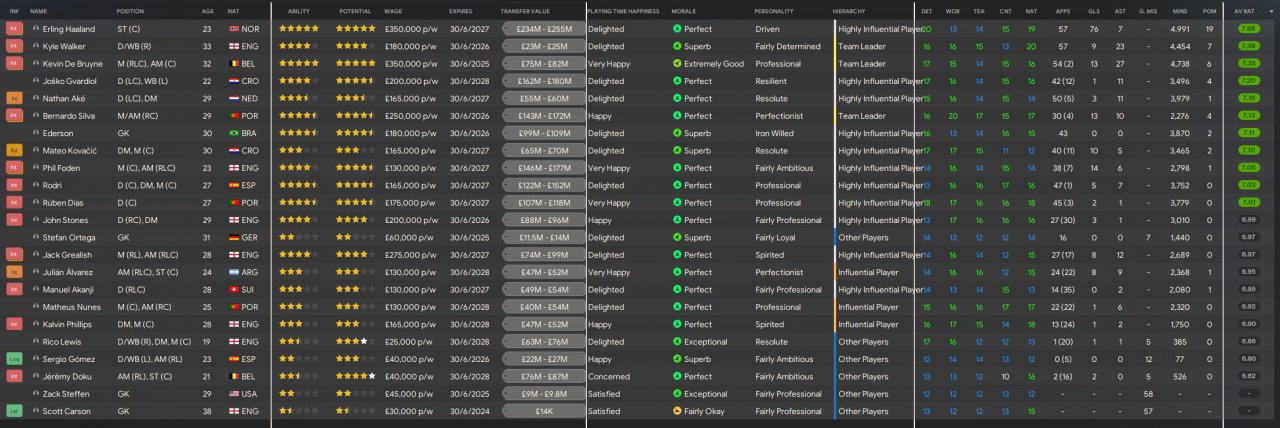Screen dimensions: 1280x428
Task: Click the player icon beside Joško Gvardiol's name
Action: pos(36,81)
